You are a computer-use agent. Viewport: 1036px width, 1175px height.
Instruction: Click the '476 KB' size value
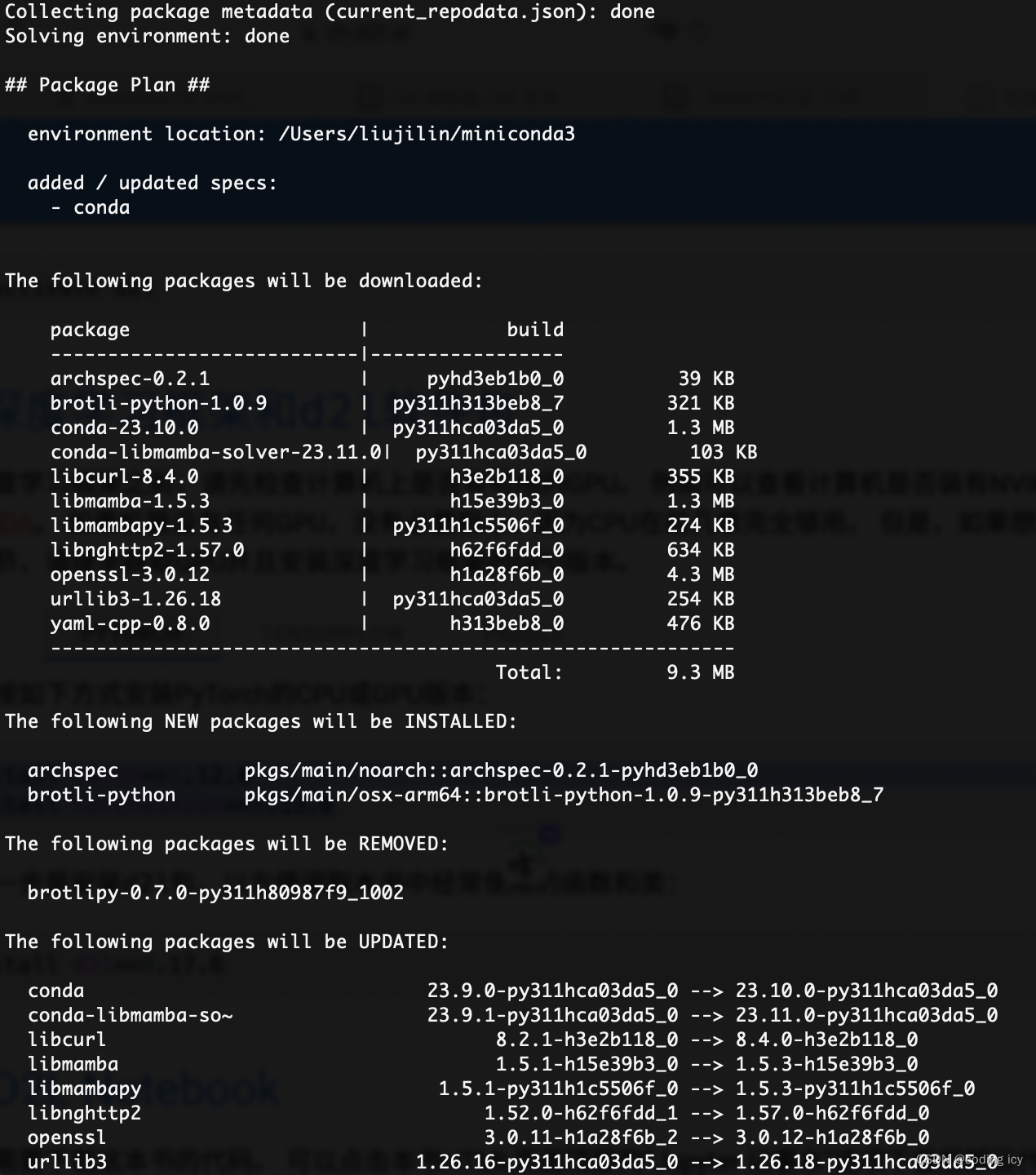point(701,624)
